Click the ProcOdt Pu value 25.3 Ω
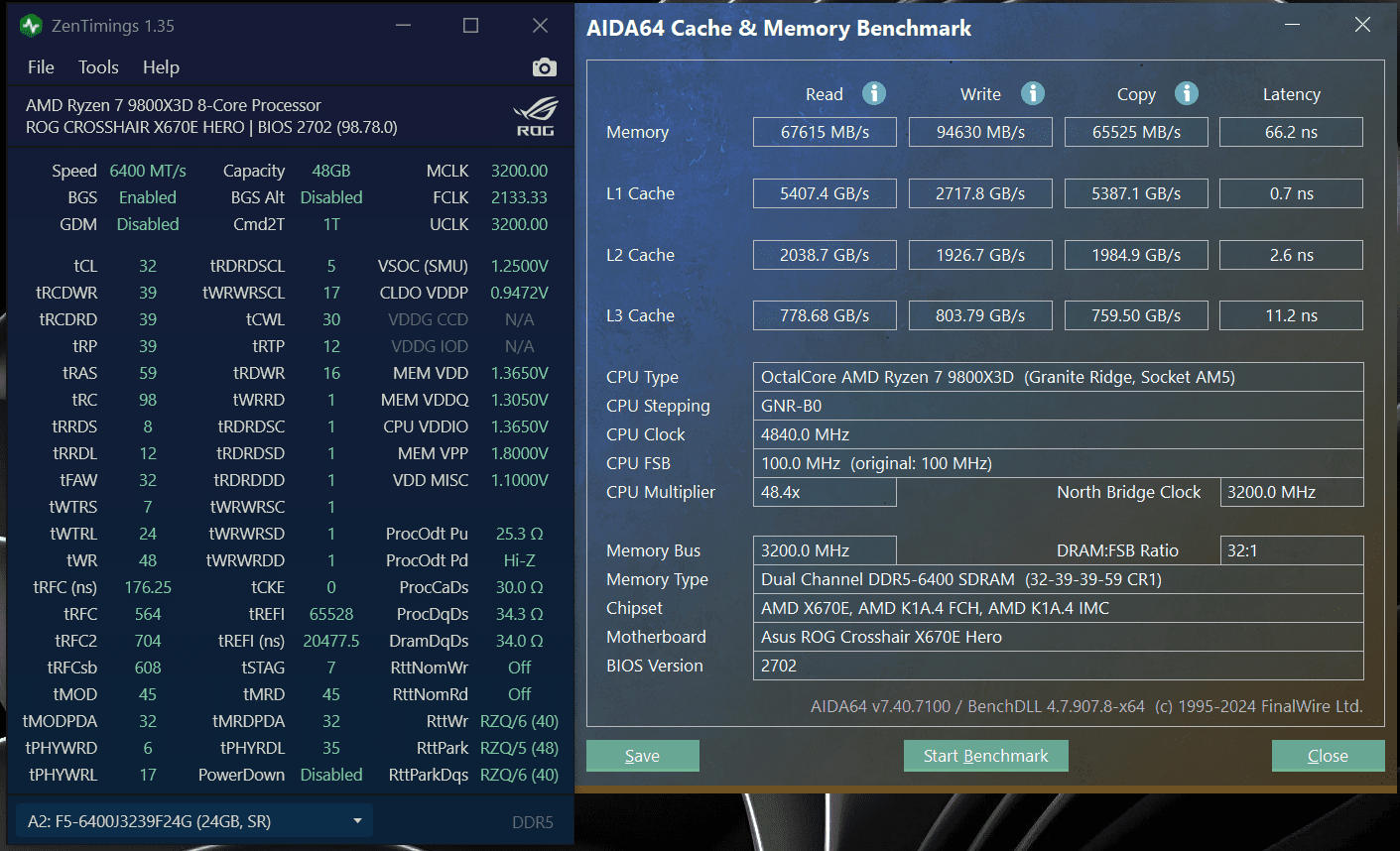 click(x=519, y=534)
